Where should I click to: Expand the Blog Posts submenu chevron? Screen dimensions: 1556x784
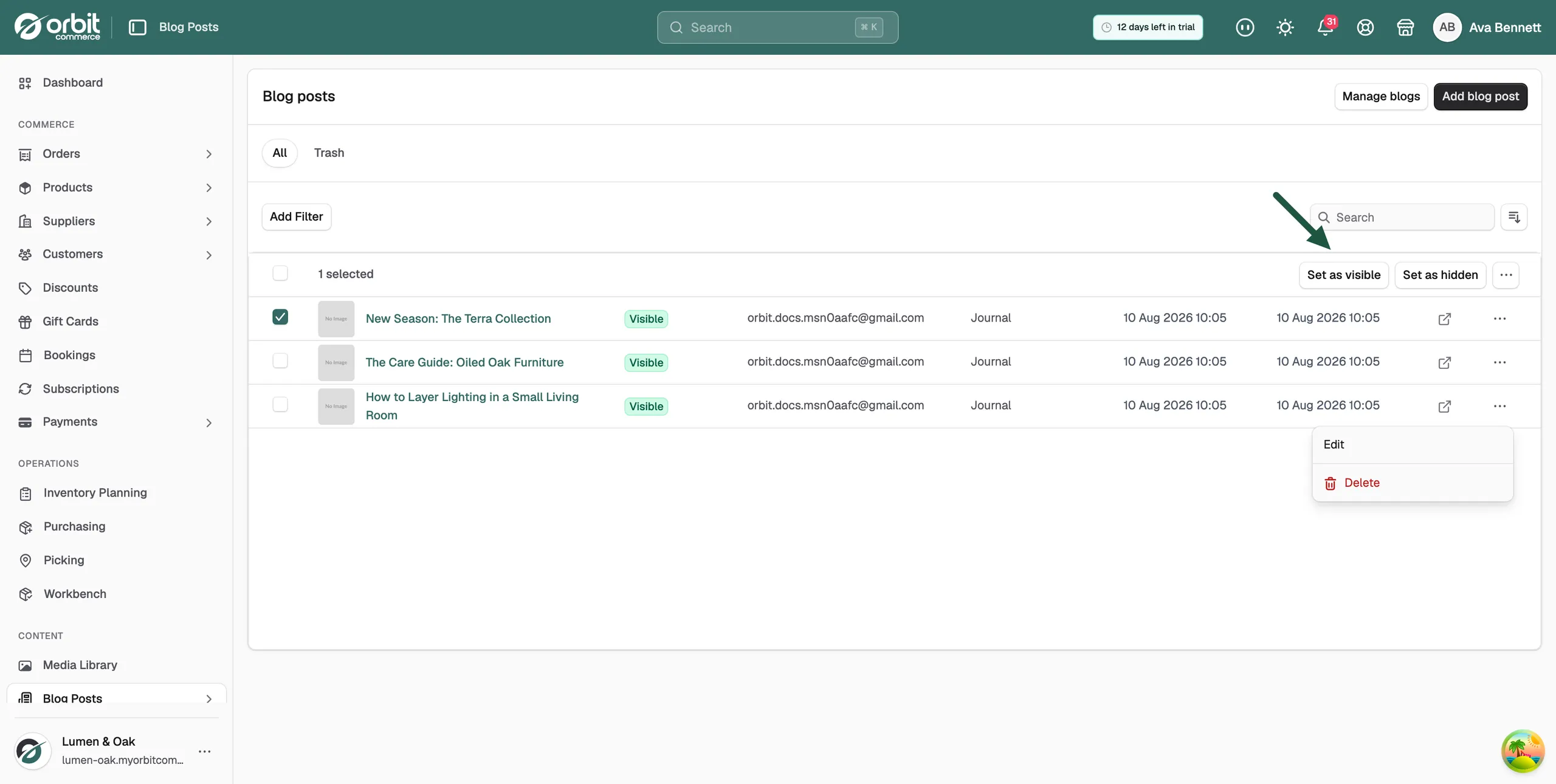[208, 699]
